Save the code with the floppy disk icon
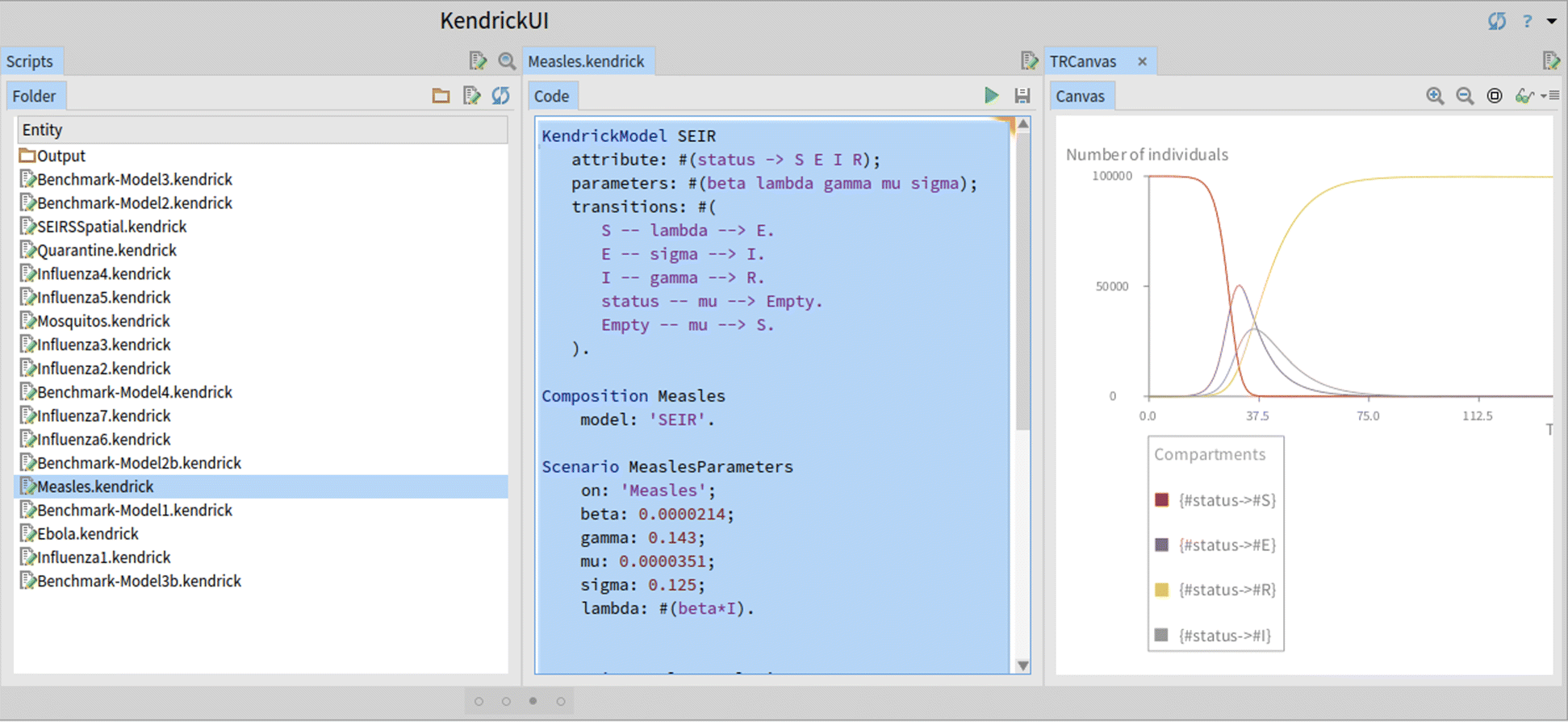The width and height of the screenshot is (1568, 722). coord(1022,95)
